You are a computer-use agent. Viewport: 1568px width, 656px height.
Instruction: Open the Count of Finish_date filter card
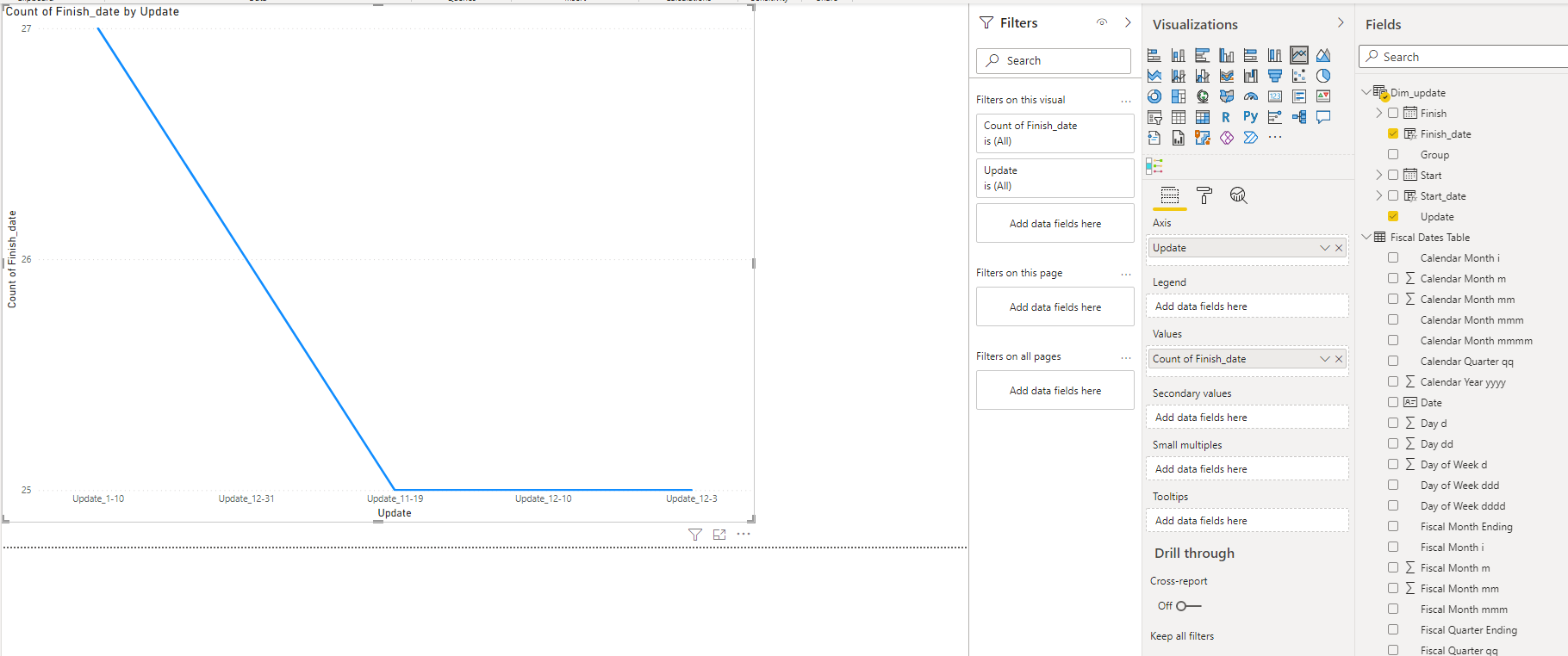click(1055, 133)
